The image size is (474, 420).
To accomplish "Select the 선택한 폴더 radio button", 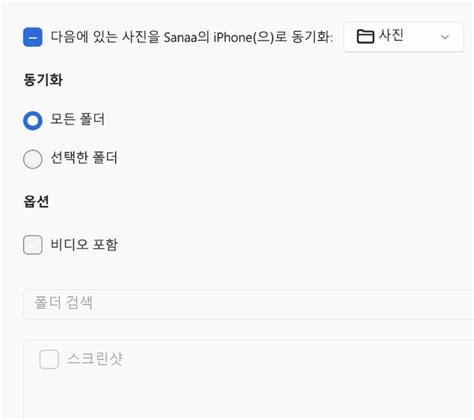I will [x=33, y=159].
